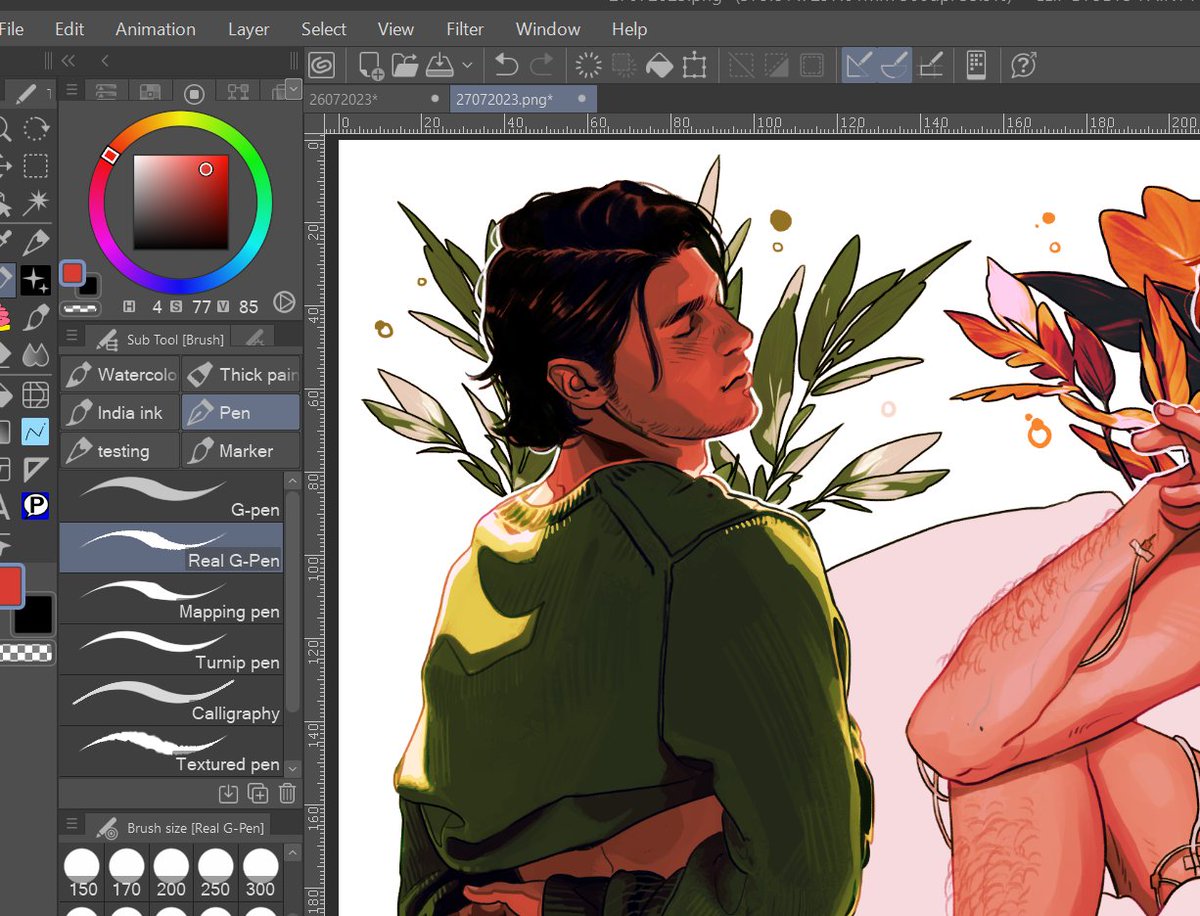The width and height of the screenshot is (1200, 916).
Task: Open the Layer menu
Action: [x=248, y=29]
